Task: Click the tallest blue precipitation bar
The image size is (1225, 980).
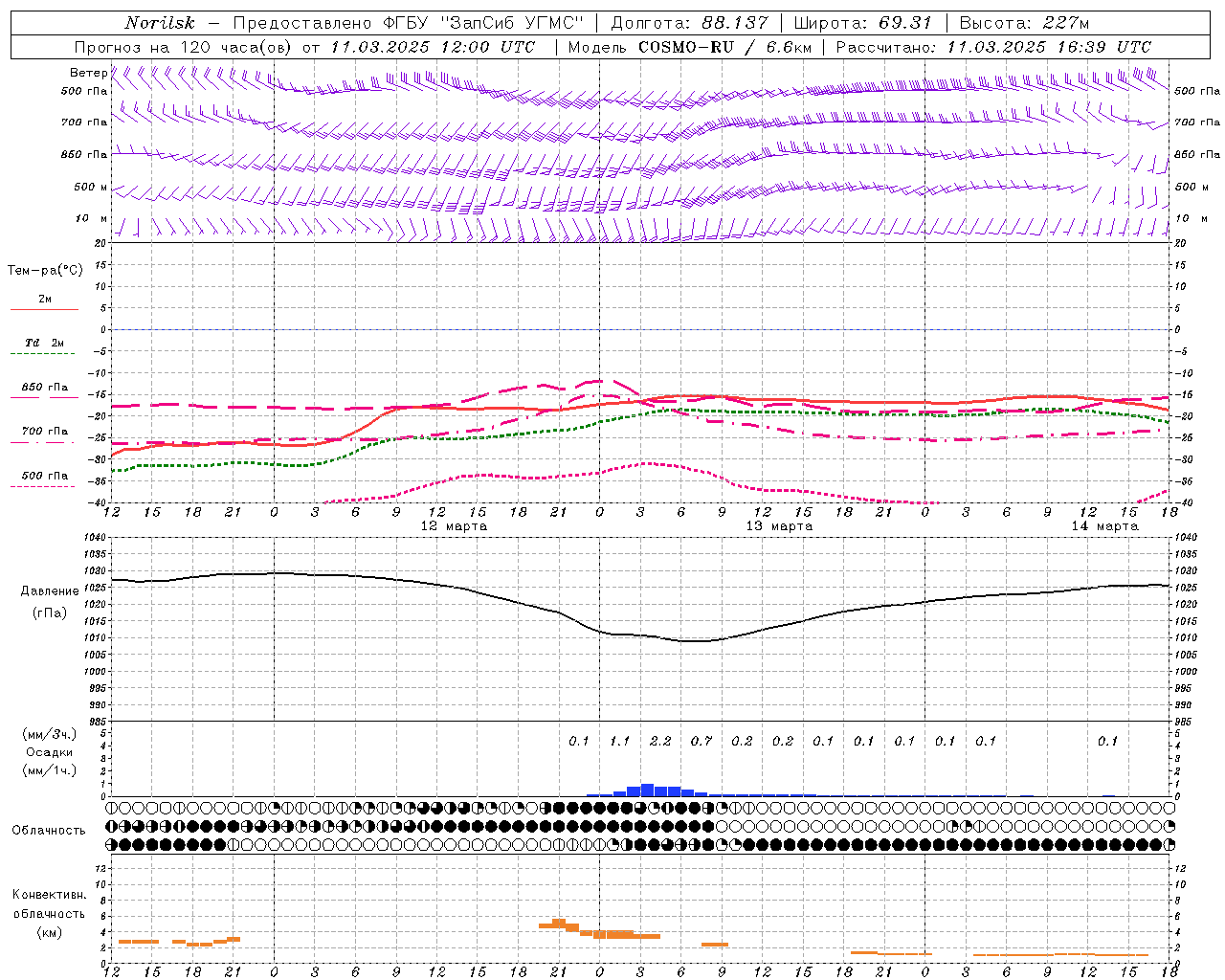Action: (647, 791)
